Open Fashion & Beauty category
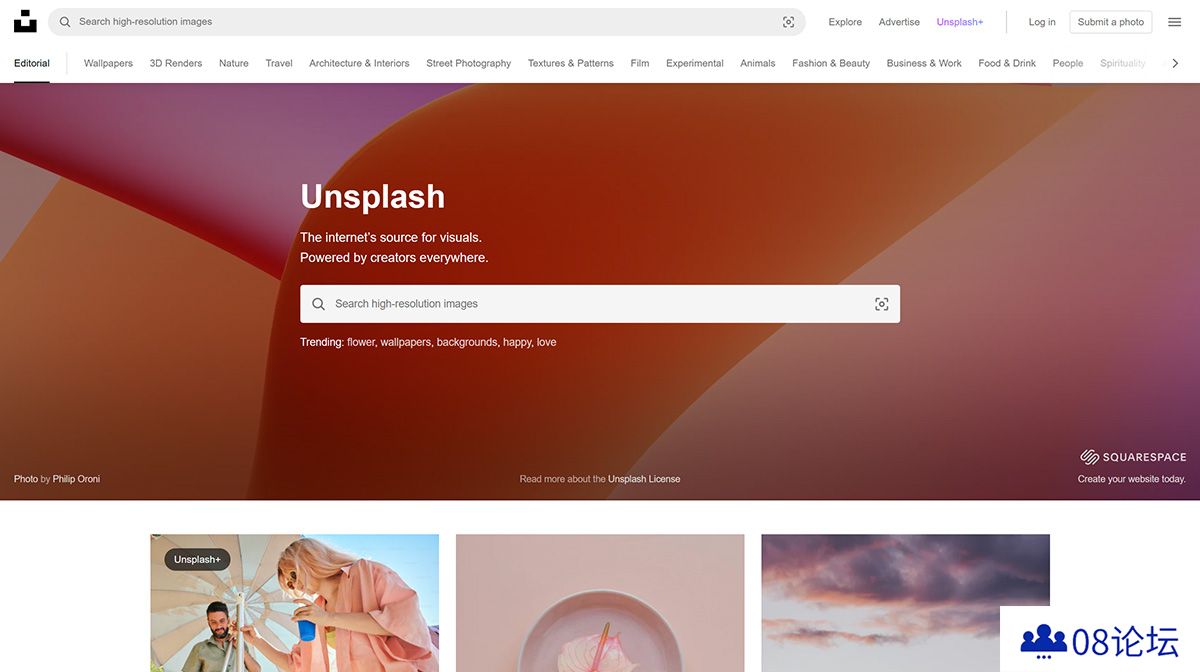 pos(831,63)
